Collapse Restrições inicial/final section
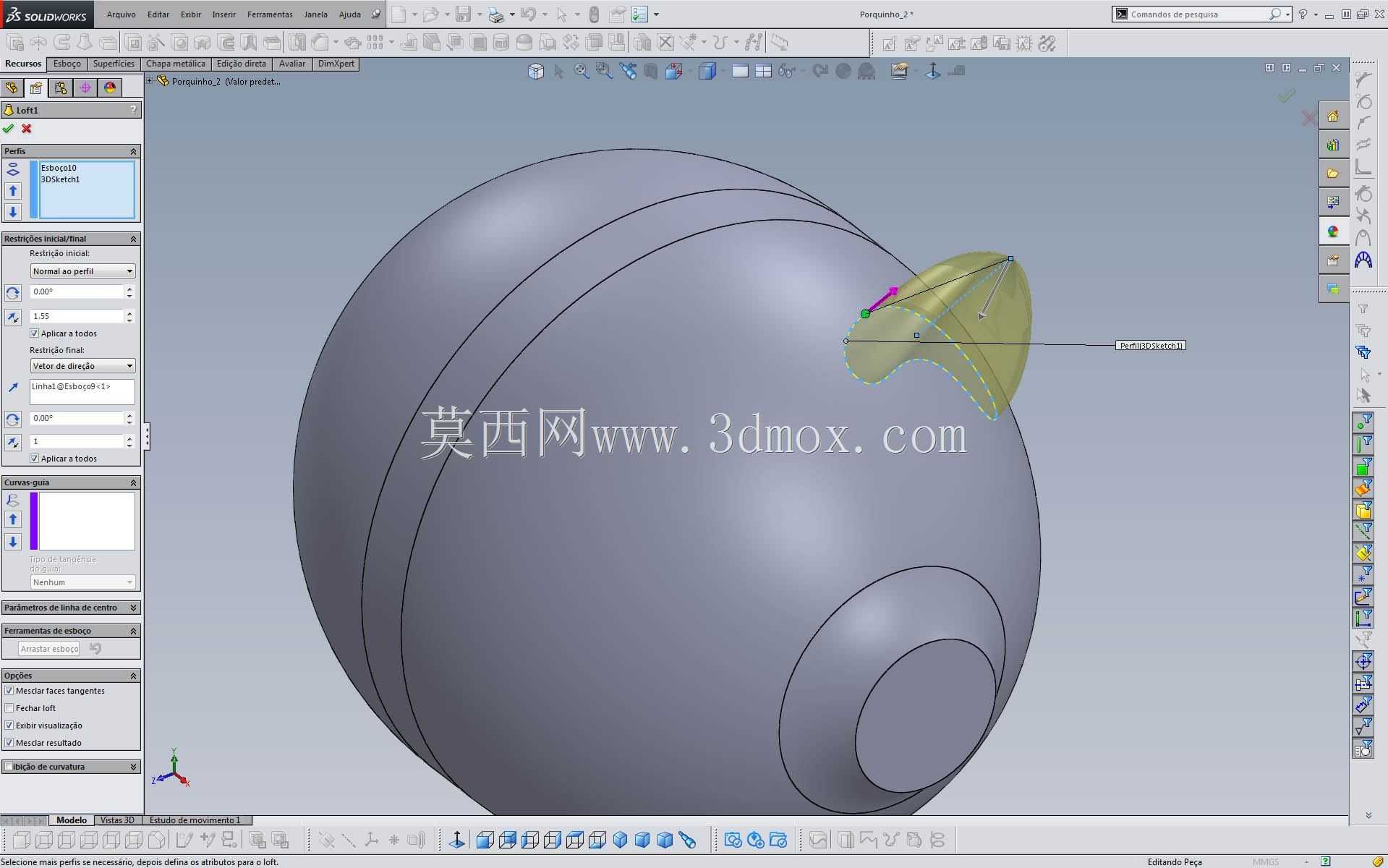1388x868 pixels. coord(133,239)
